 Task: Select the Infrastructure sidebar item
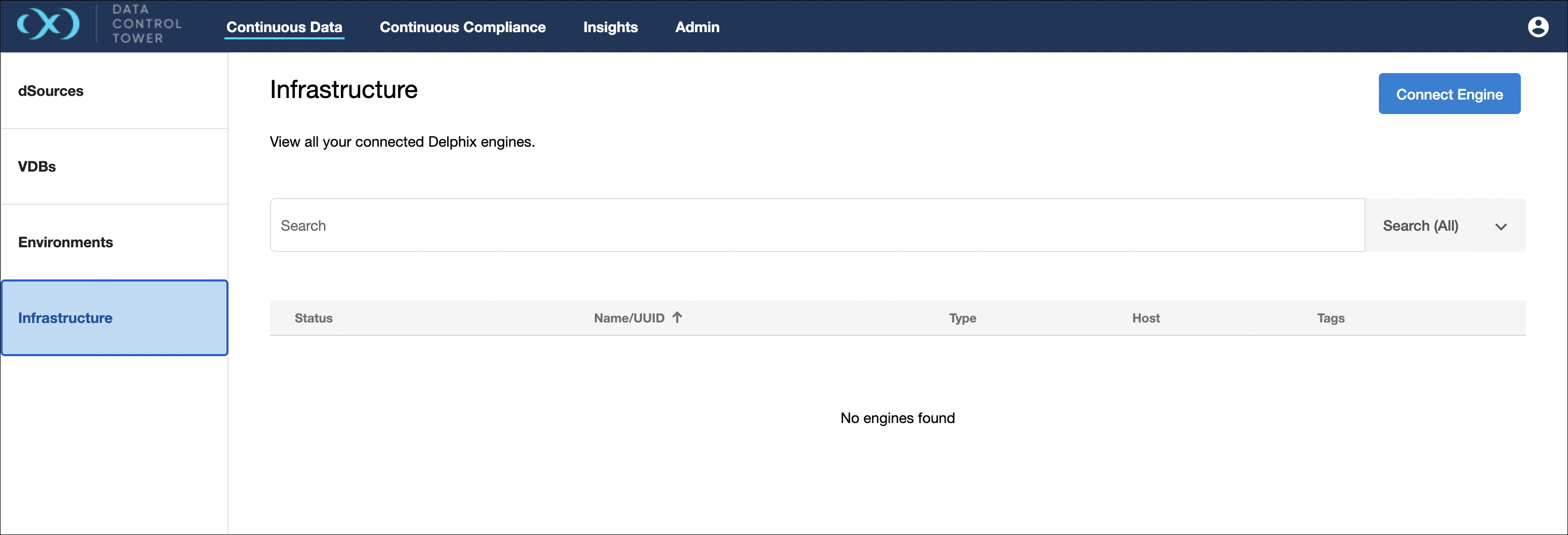tap(66, 318)
